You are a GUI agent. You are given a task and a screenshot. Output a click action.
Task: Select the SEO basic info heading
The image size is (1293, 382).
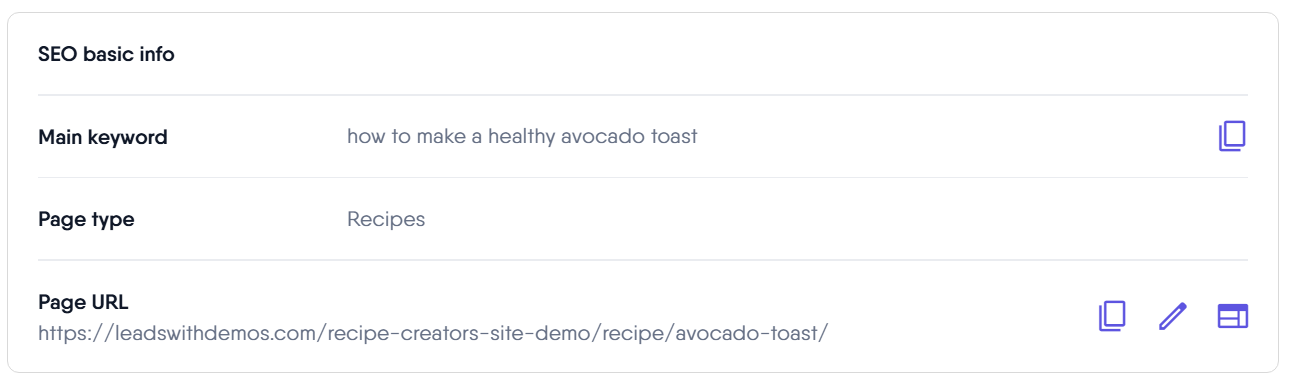[x=106, y=54]
